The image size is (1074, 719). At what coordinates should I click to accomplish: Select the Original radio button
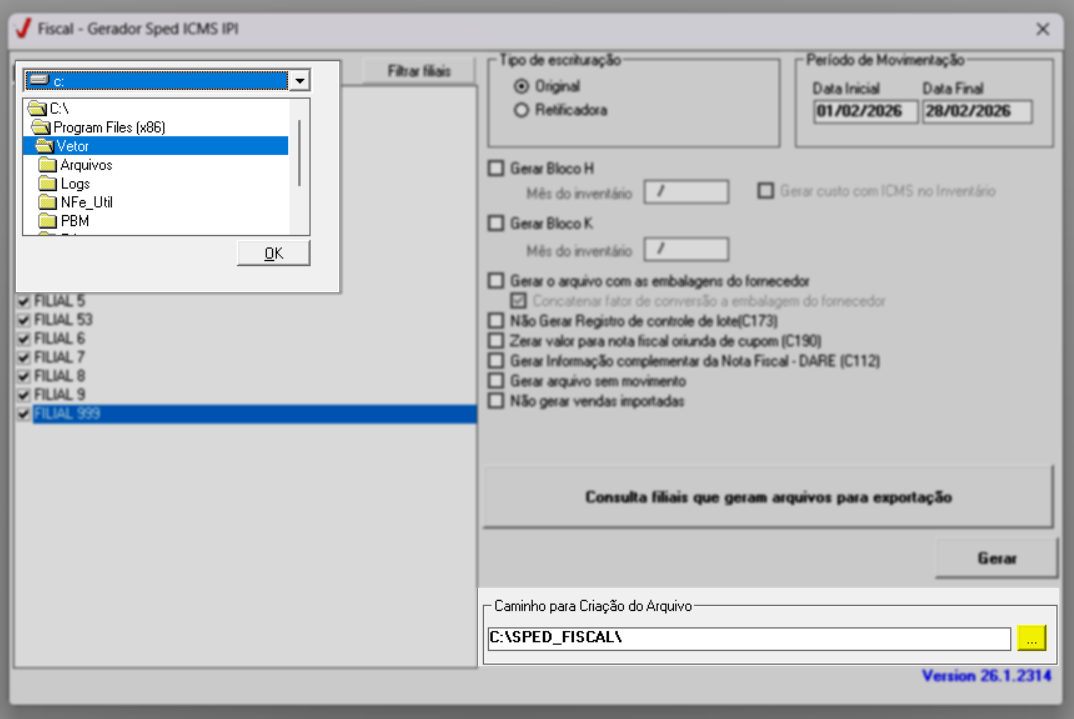point(521,86)
